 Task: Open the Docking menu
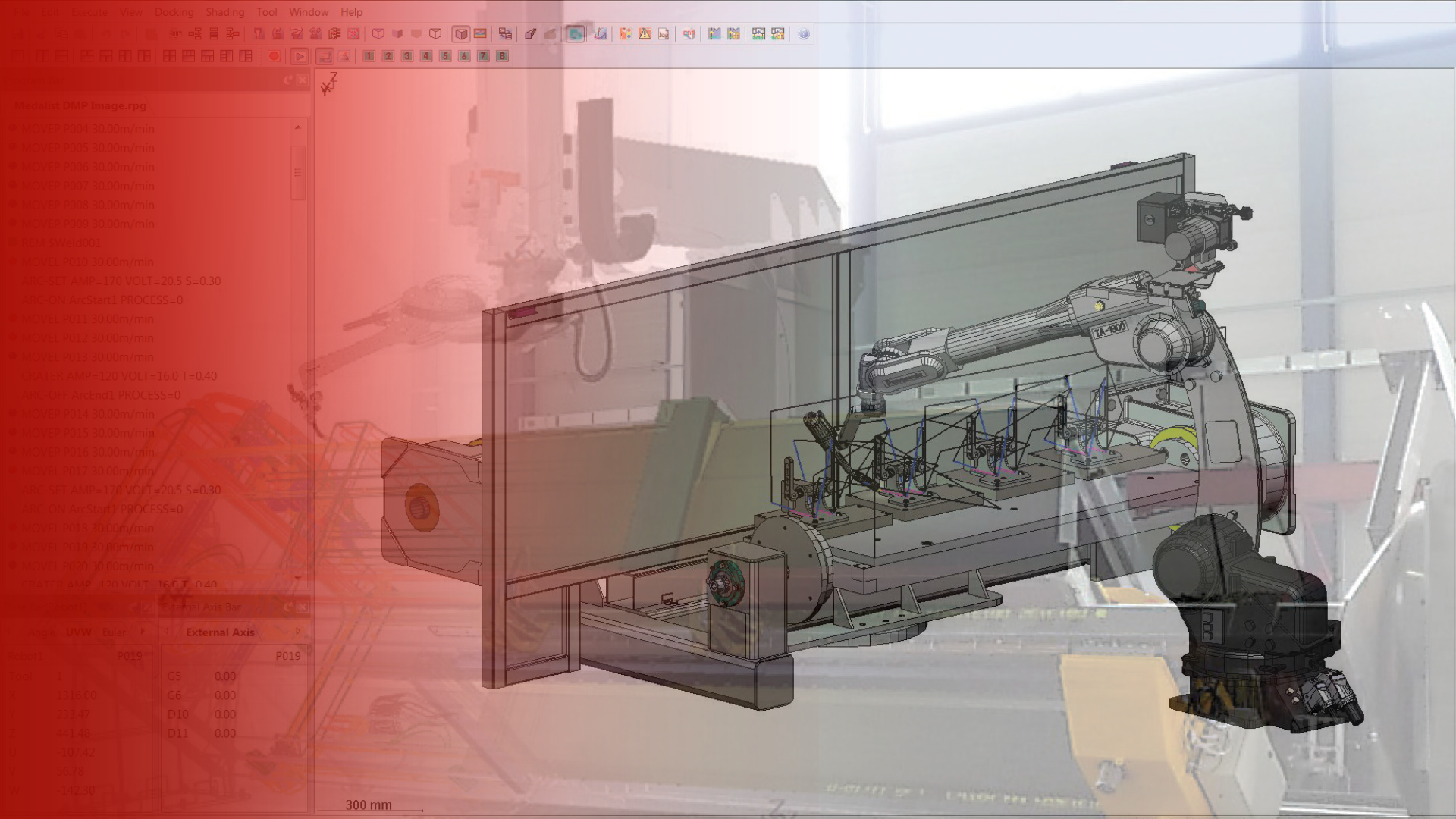click(174, 12)
